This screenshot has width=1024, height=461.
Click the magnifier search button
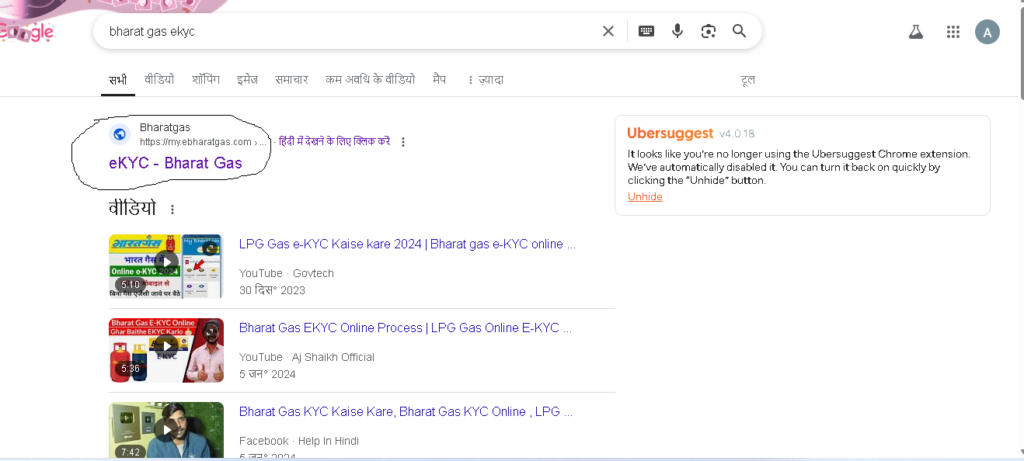(x=739, y=31)
